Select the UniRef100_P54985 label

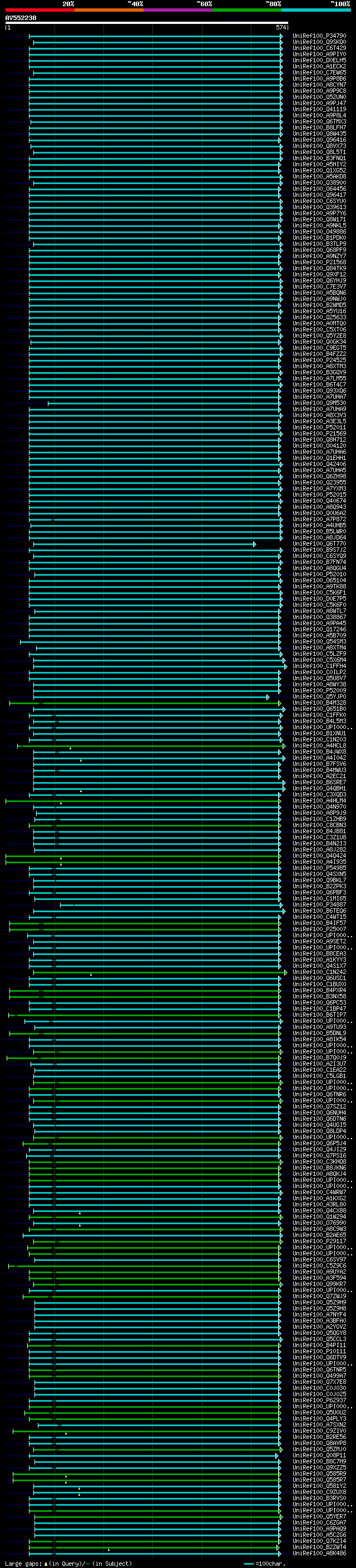tap(319, 868)
